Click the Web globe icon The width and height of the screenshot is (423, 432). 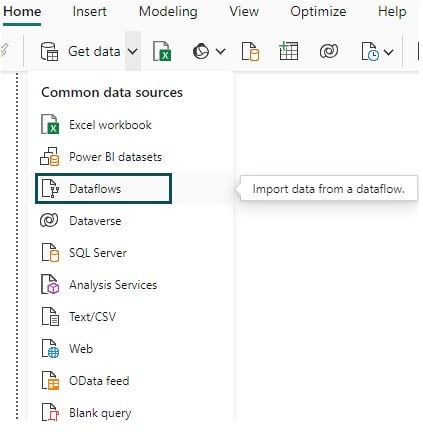tap(50, 349)
